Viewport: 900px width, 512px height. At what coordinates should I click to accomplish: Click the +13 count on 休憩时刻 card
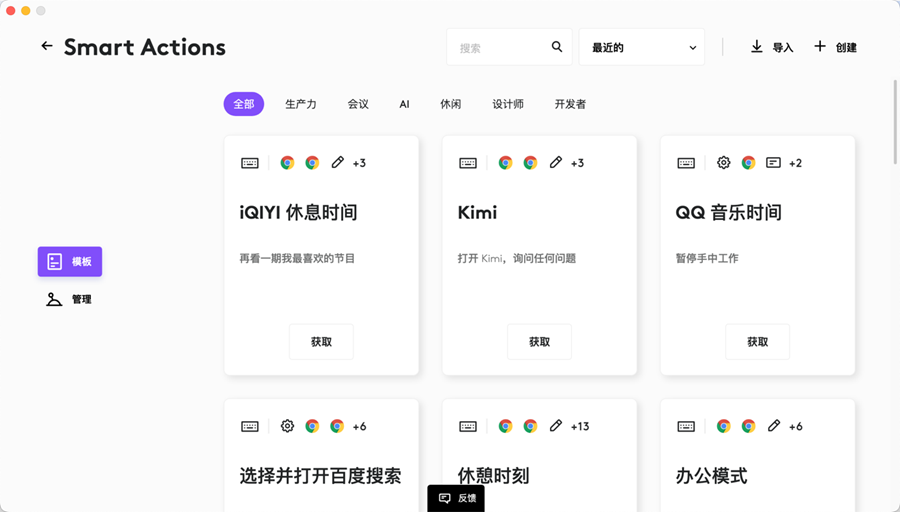click(580, 426)
